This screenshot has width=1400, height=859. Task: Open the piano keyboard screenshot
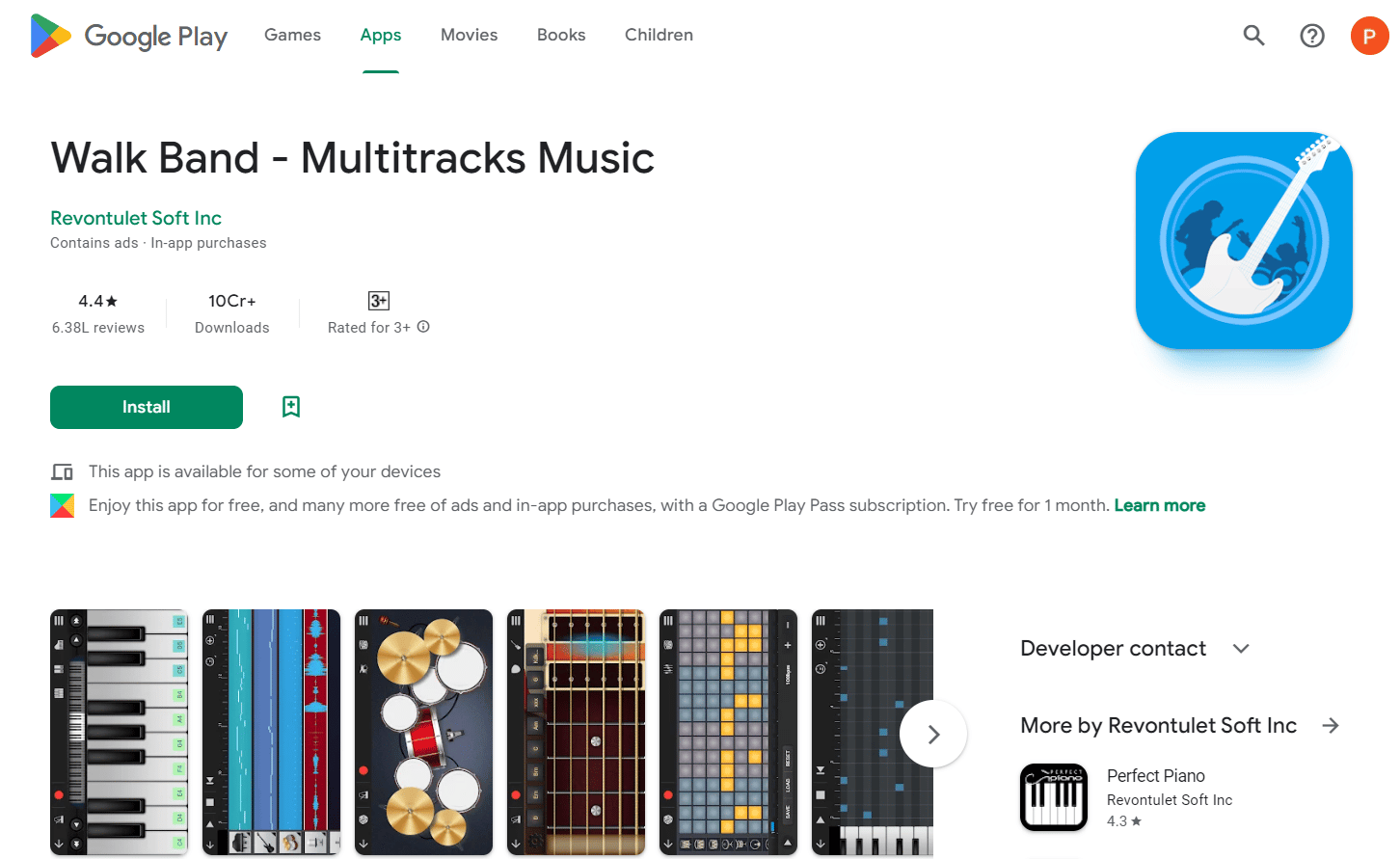119,732
